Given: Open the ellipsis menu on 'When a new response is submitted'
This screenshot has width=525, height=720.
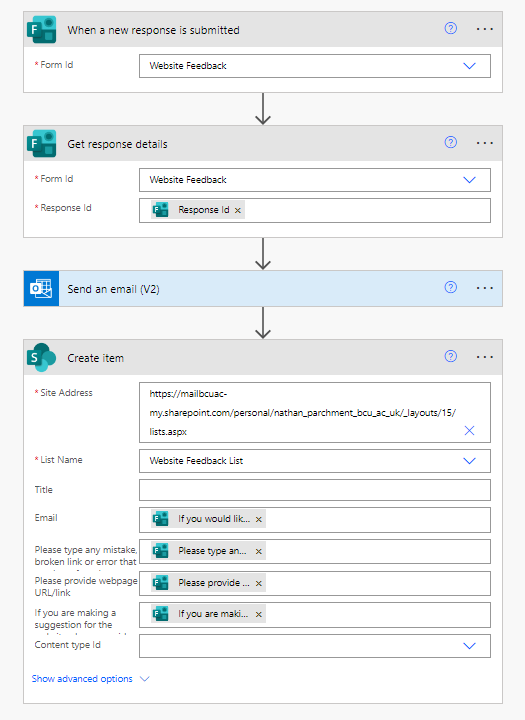Looking at the screenshot, I should [x=485, y=29].
